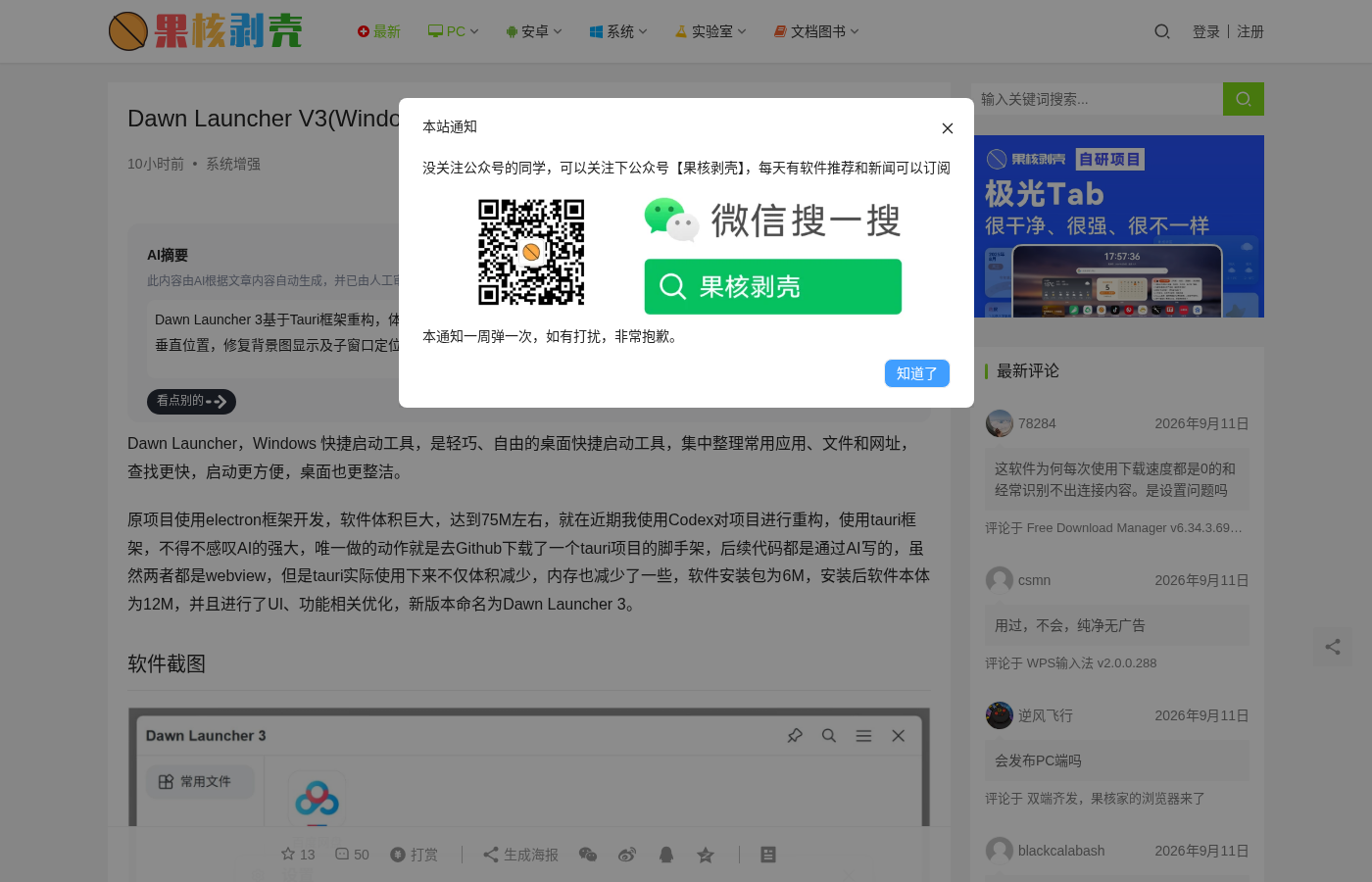
Task: Open the username blackcalabash
Action: coord(1061,851)
